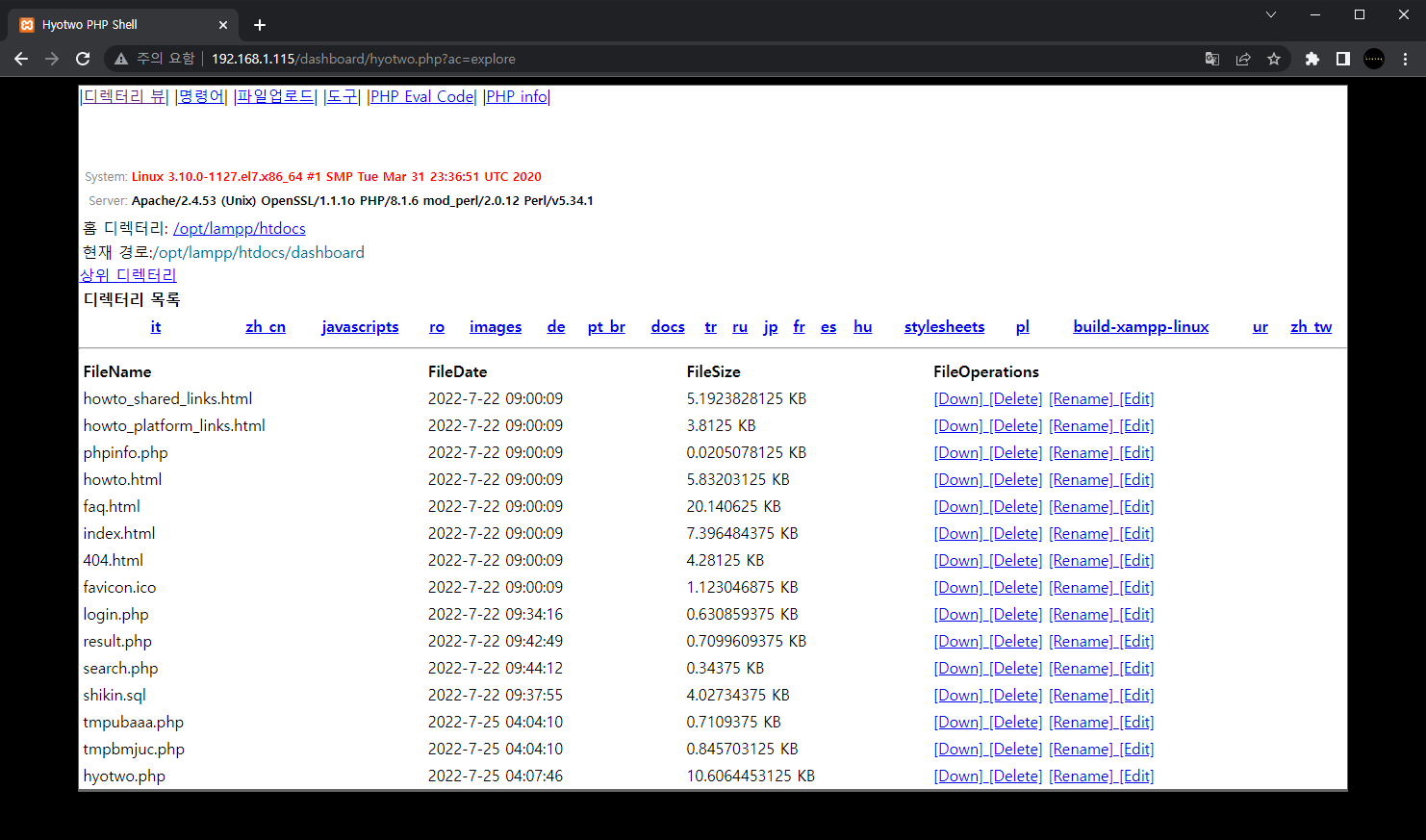Open the translate page icon
Screen dimensions: 1426x840
point(1212,59)
